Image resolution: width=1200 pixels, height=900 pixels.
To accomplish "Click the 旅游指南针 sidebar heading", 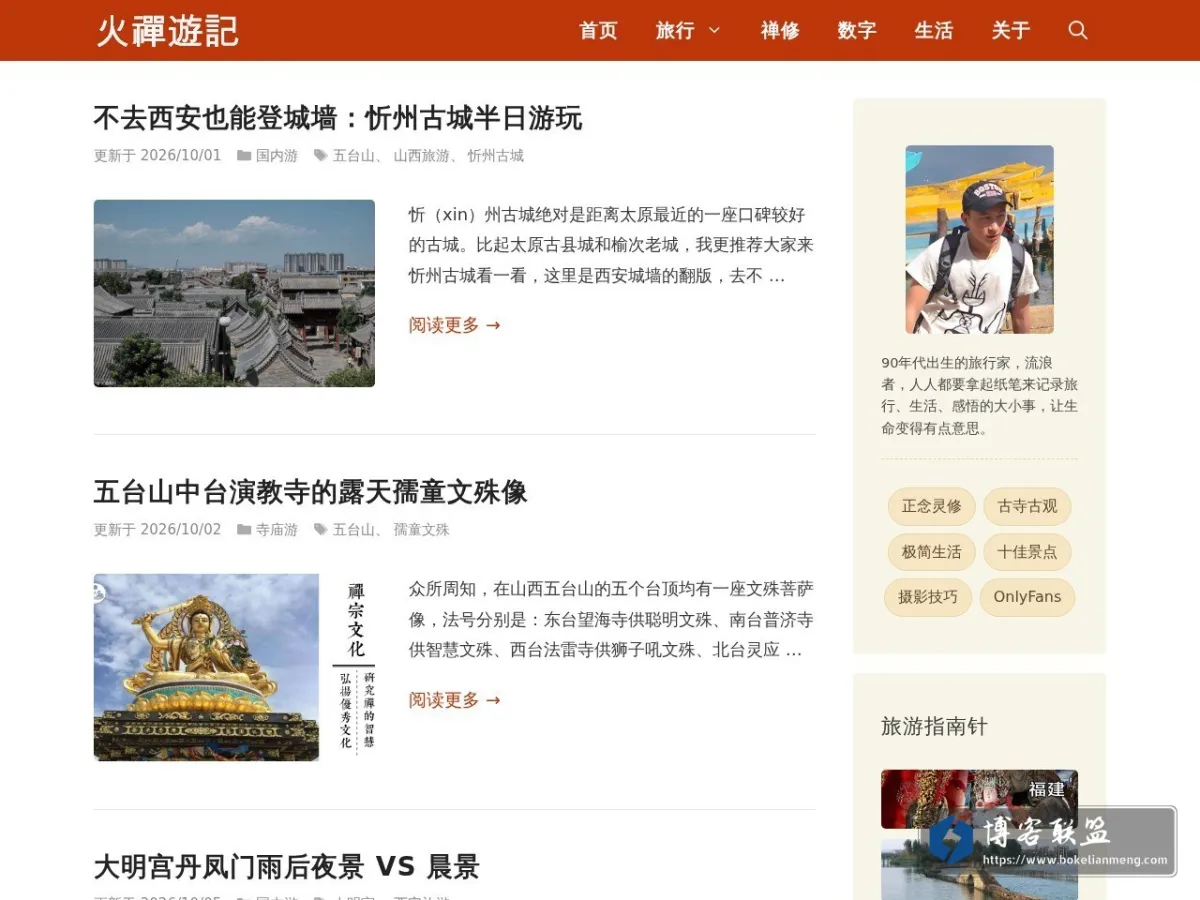I will 934,727.
